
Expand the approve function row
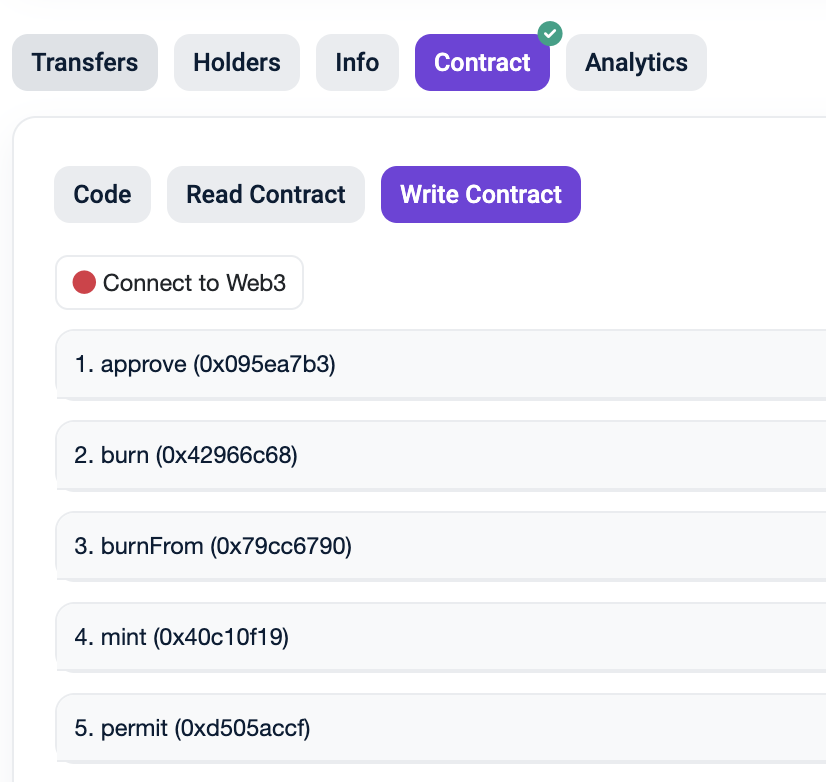440,364
